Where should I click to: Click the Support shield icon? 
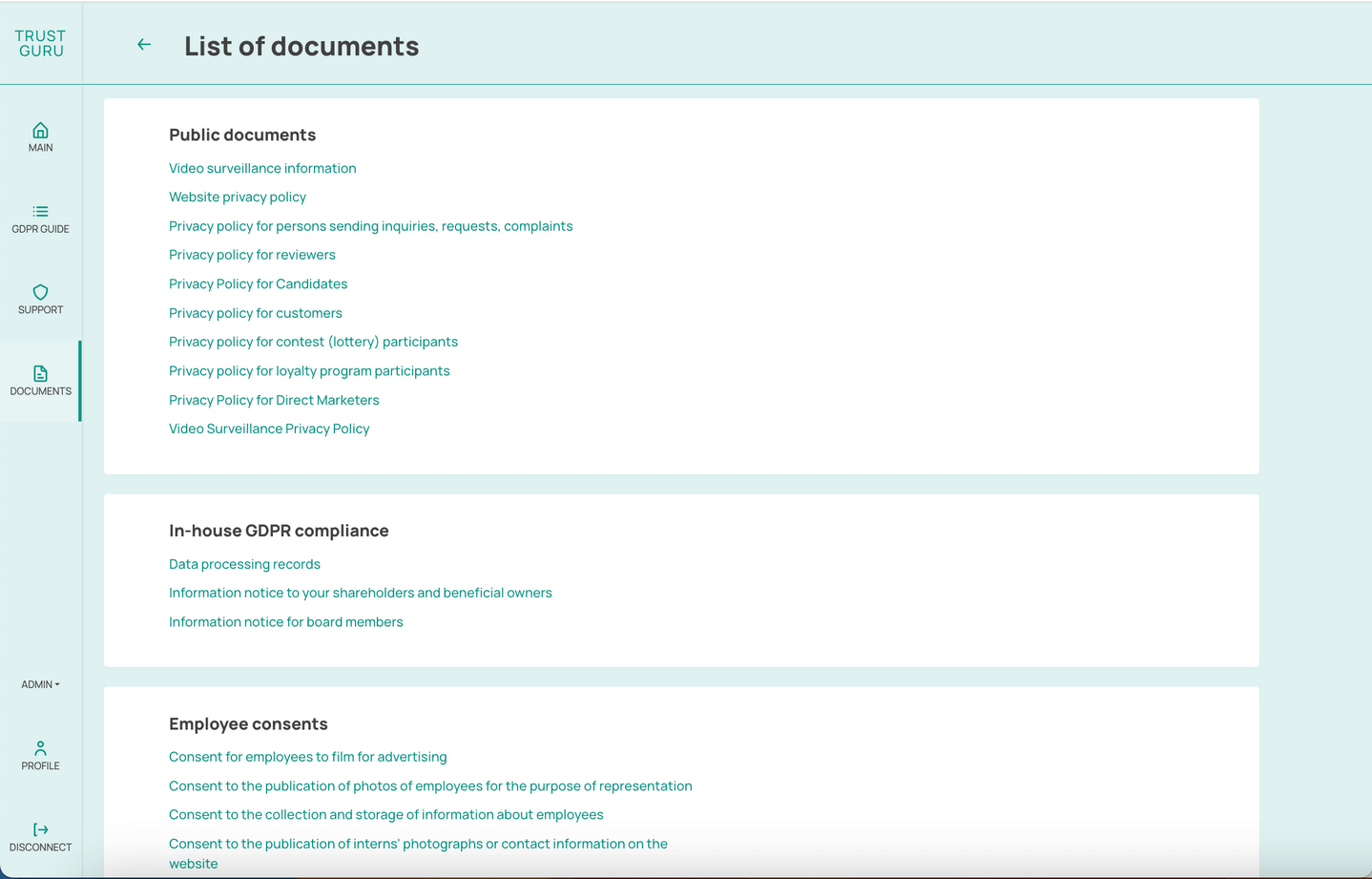40,292
